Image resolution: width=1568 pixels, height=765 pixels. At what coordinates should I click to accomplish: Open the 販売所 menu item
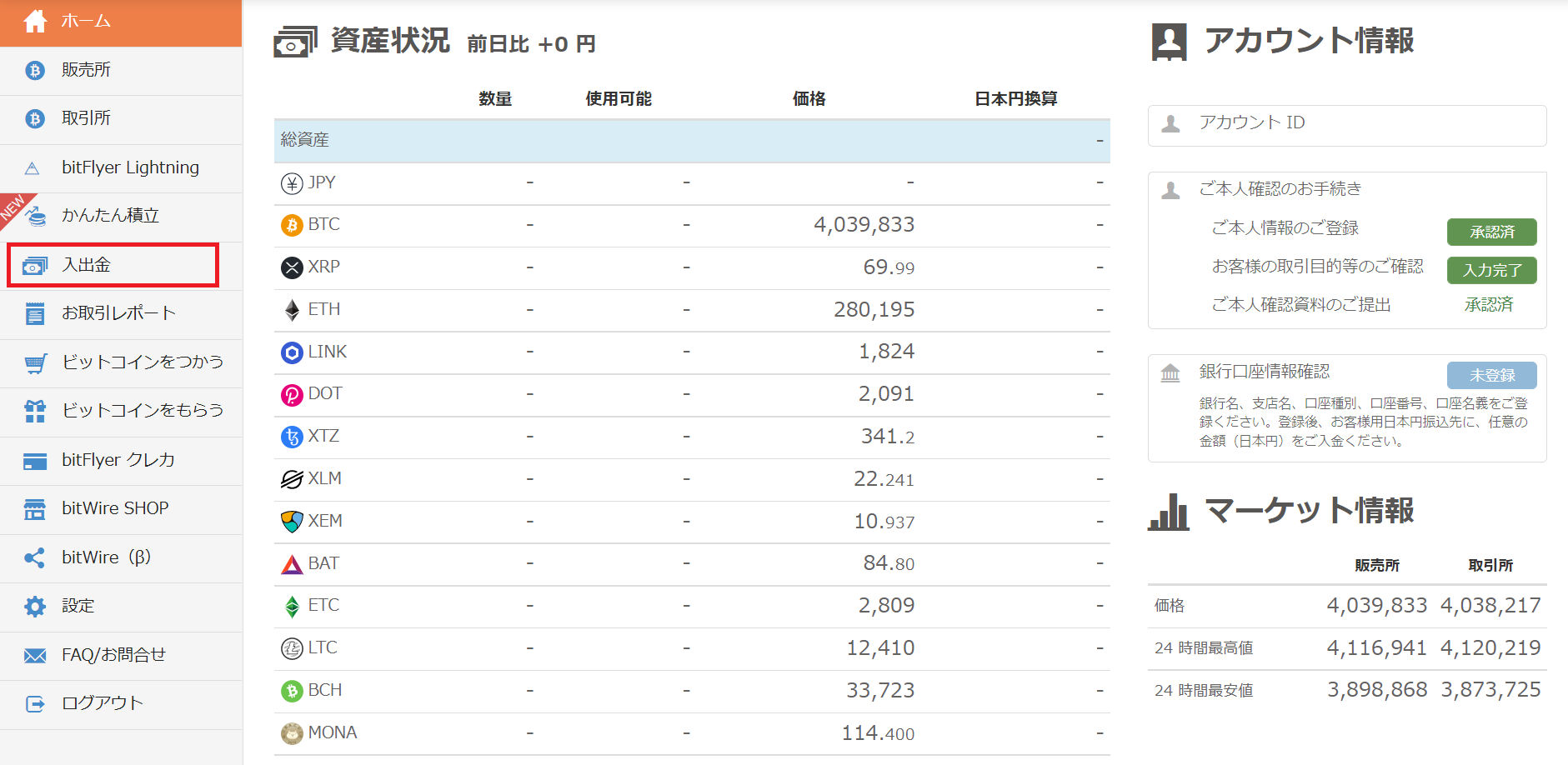pyautogui.click(x=121, y=71)
